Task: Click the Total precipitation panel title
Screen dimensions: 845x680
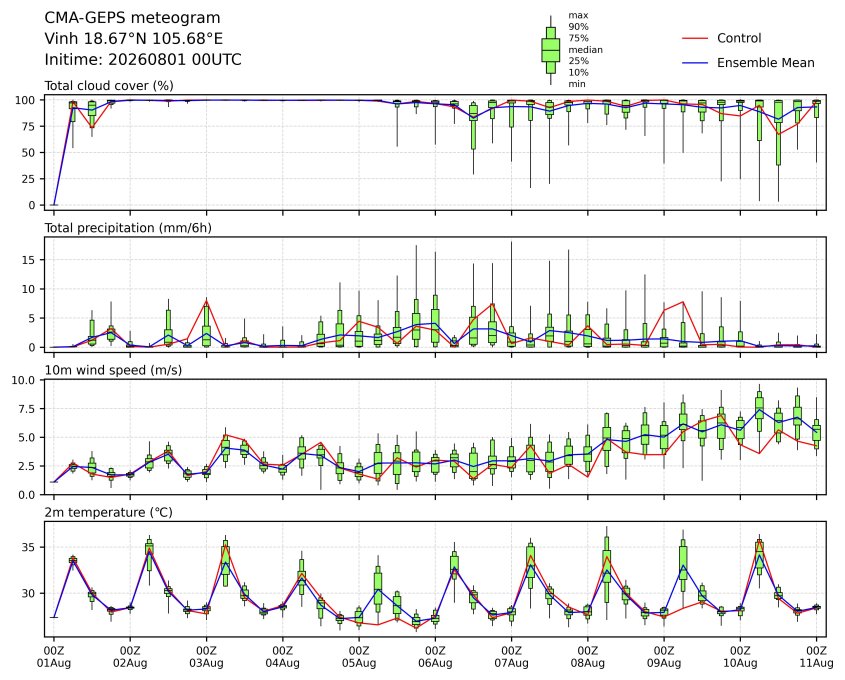Action: [x=128, y=228]
